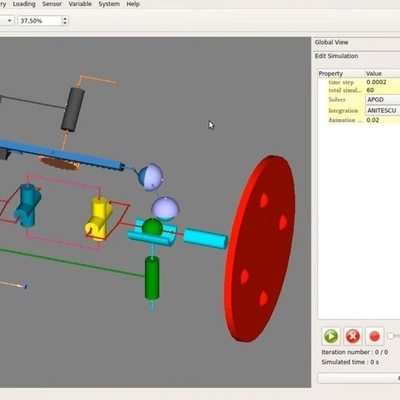This screenshot has width=400, height=400.
Task: Edit total simulation value 60
Action: coord(383,90)
